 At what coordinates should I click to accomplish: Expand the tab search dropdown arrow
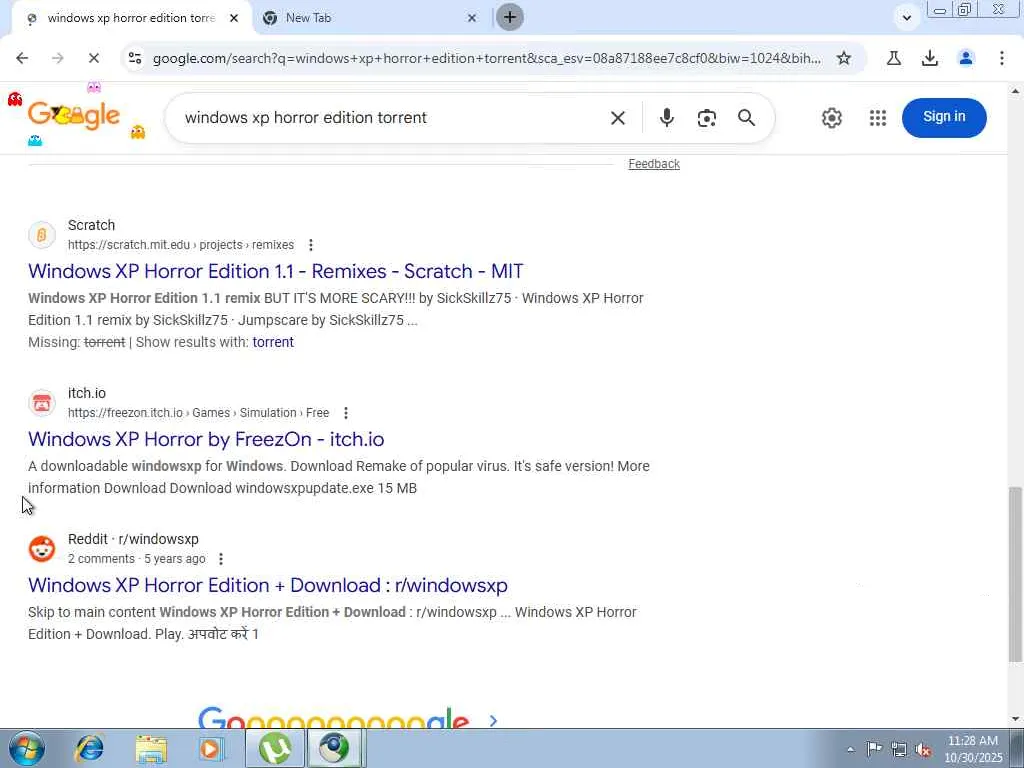pos(906,18)
